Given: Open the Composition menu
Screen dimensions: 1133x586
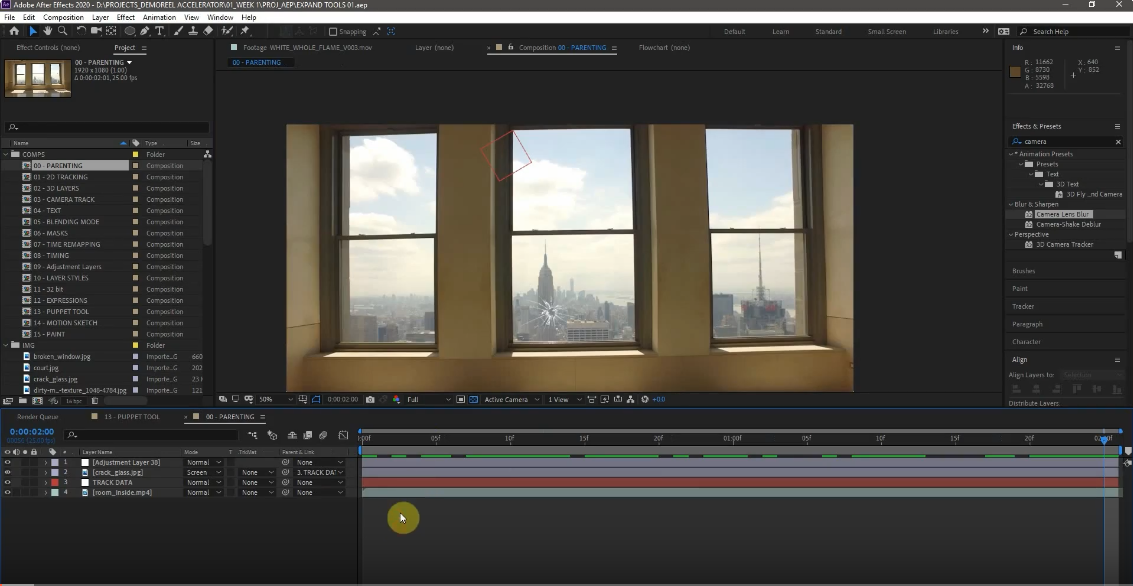Looking at the screenshot, I should coord(64,17).
